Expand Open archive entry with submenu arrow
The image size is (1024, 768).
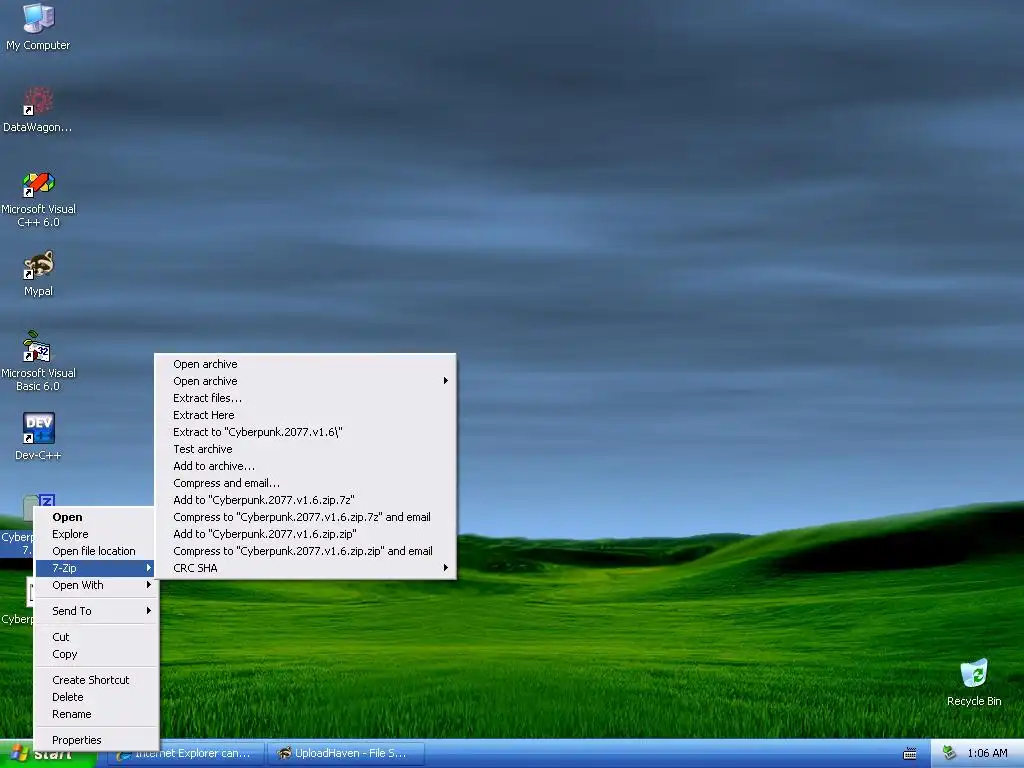click(305, 381)
